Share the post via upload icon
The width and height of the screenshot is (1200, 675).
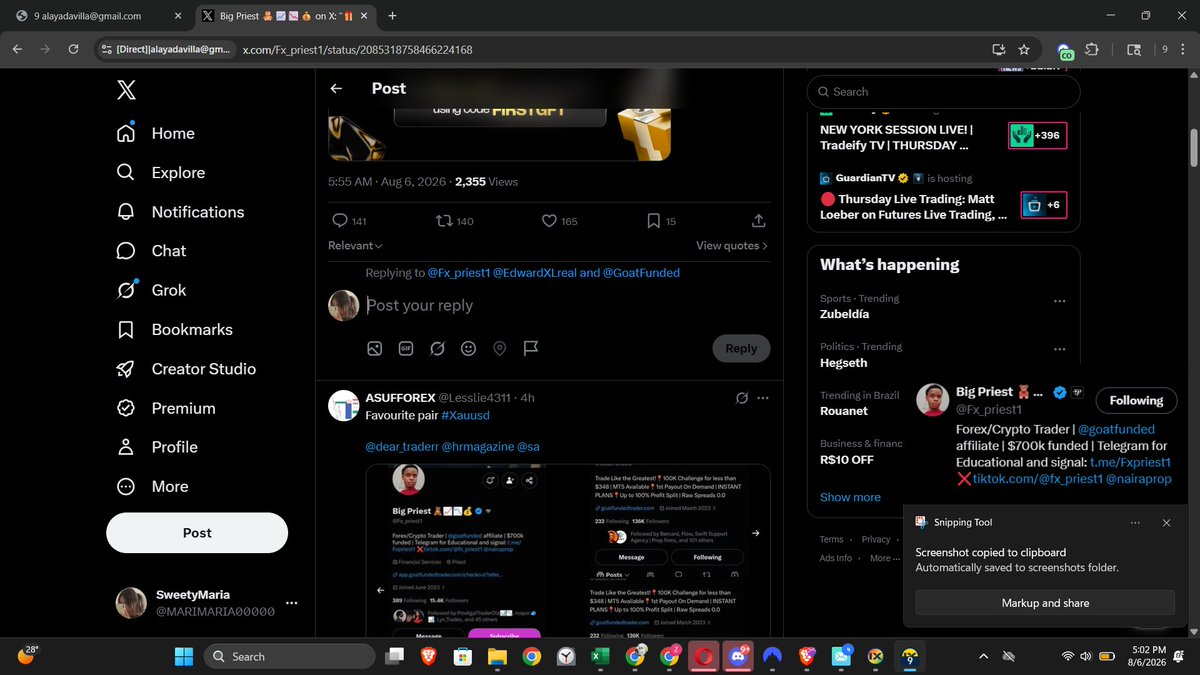[758, 221]
